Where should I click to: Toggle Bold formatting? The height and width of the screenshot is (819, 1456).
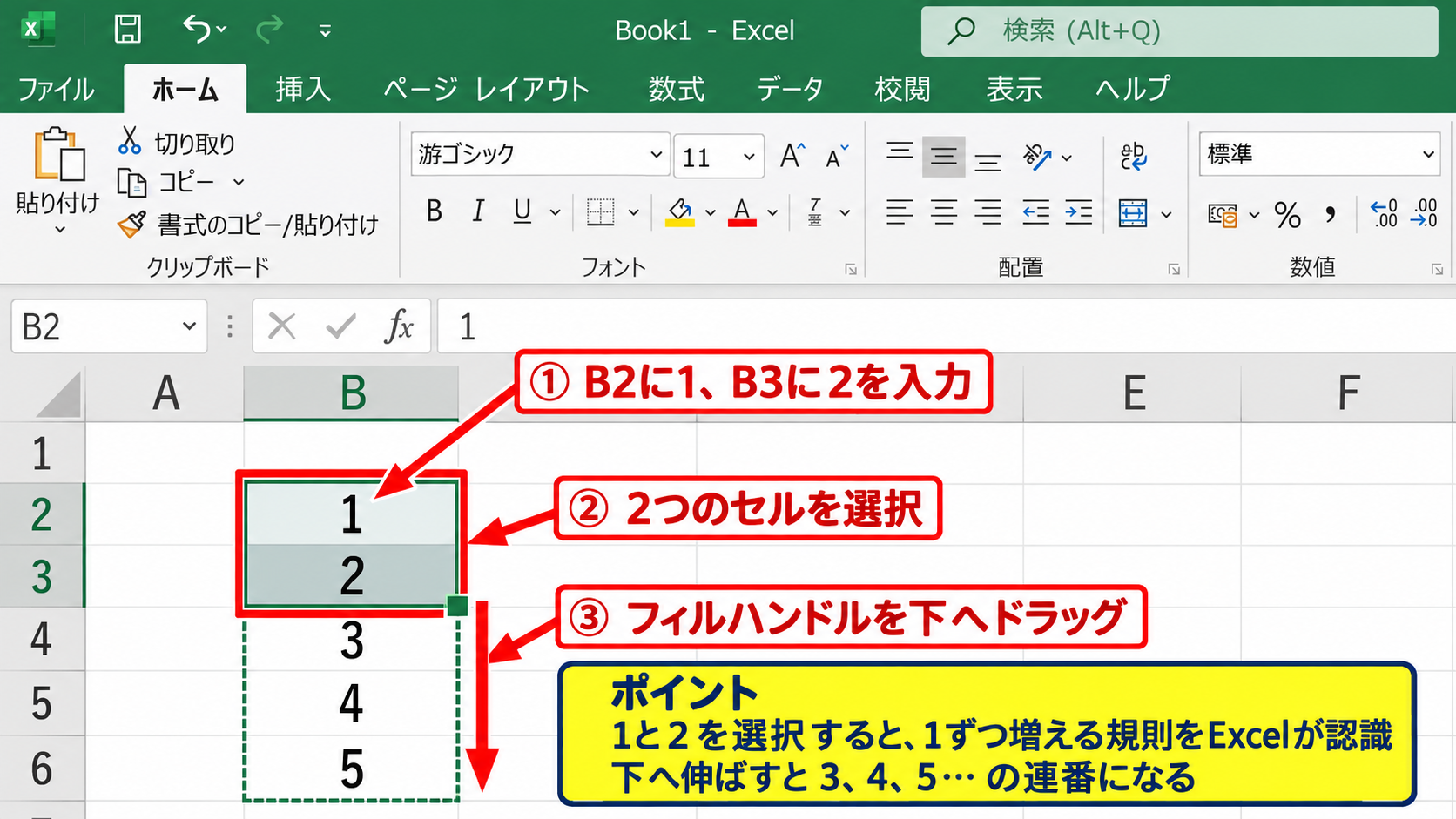pyautogui.click(x=434, y=211)
